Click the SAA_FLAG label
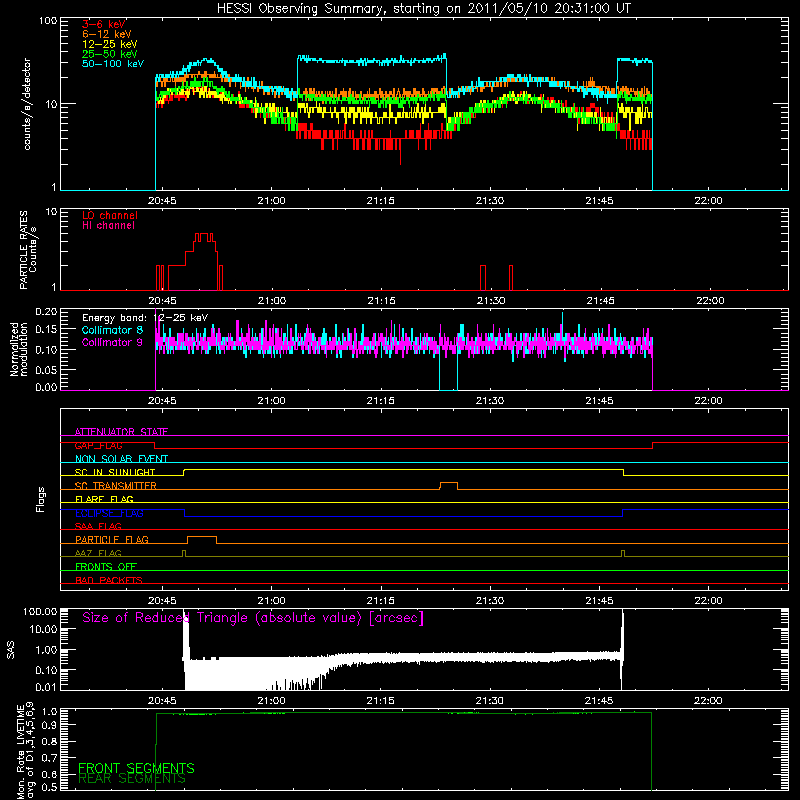The width and height of the screenshot is (800, 800). [x=98, y=526]
